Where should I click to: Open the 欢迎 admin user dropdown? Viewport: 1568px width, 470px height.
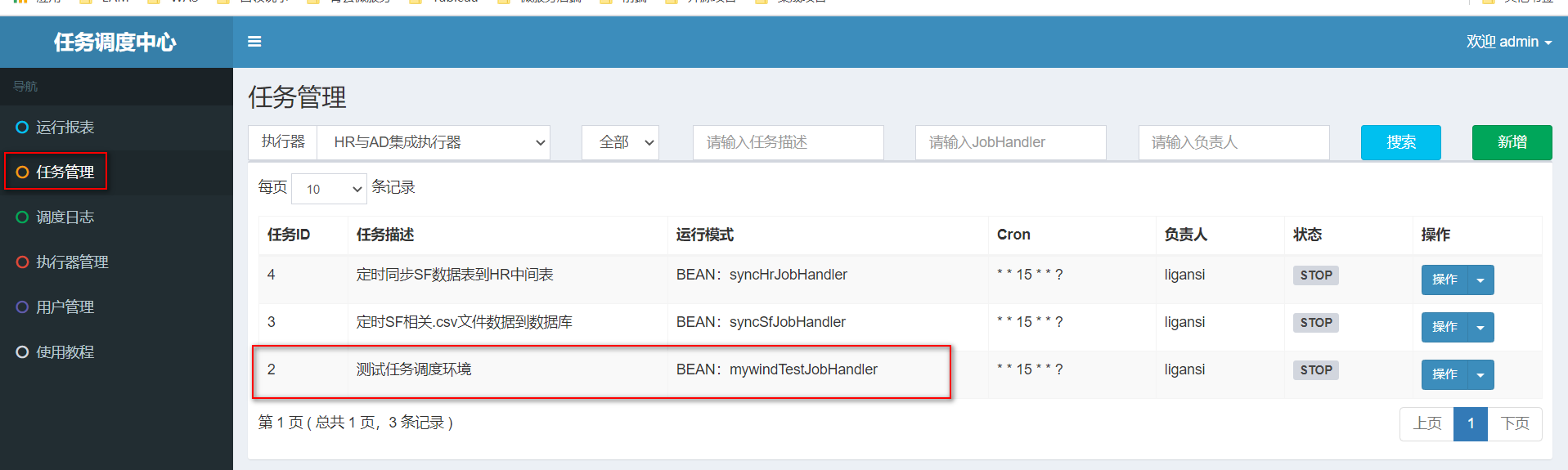click(x=1508, y=42)
